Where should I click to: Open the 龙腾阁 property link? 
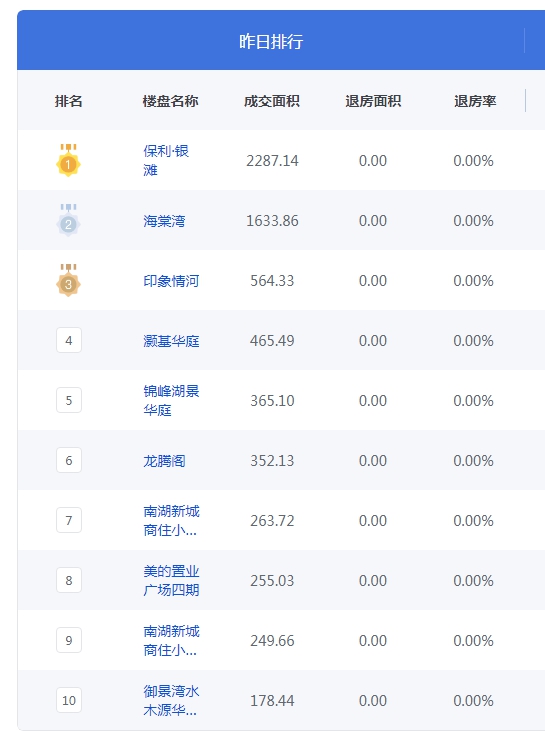[164, 461]
